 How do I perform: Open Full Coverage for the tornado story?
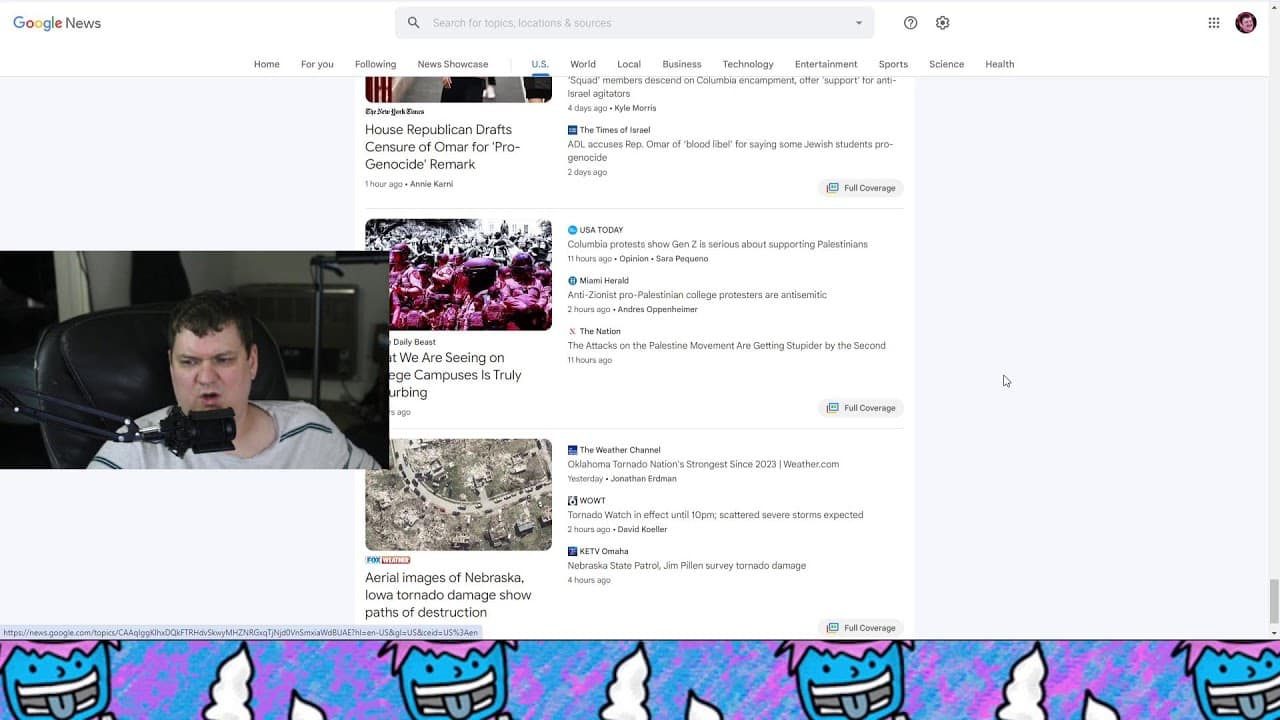(x=861, y=628)
